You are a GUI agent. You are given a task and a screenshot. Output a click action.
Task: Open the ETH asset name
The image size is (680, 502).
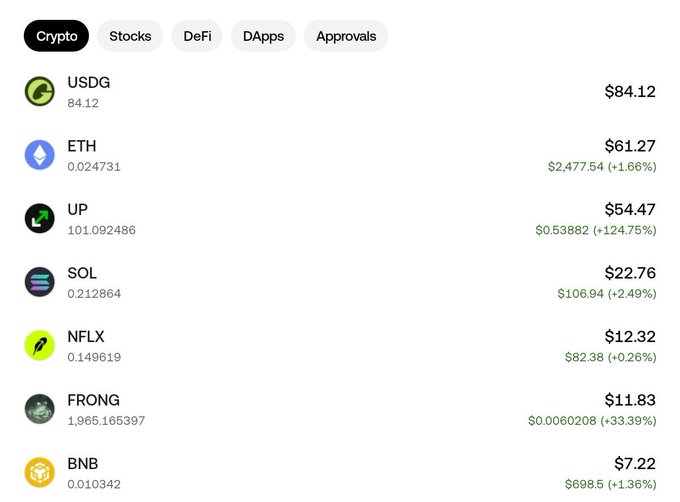(82, 146)
